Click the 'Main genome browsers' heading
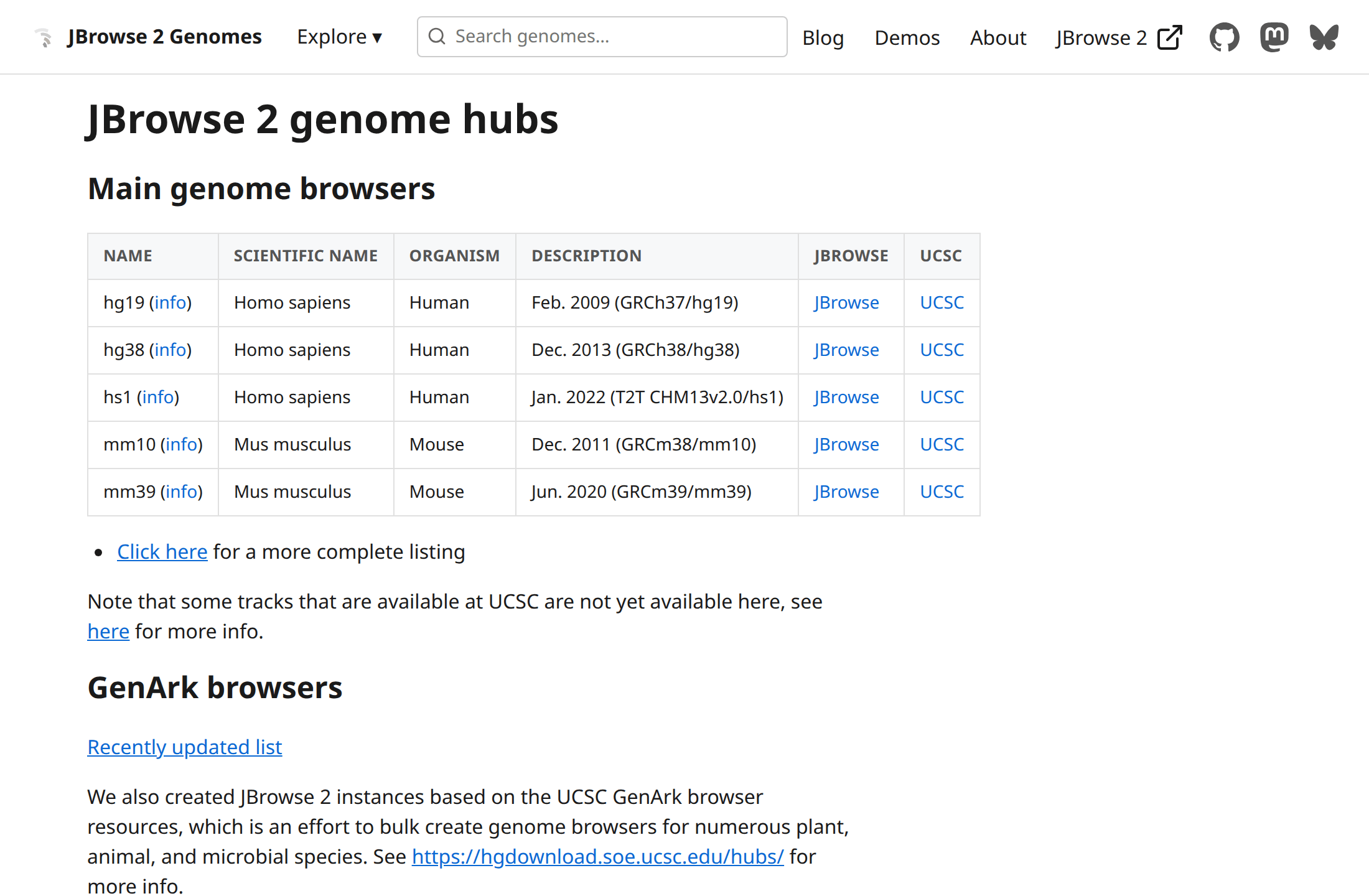This screenshot has width=1369, height=896. click(261, 189)
